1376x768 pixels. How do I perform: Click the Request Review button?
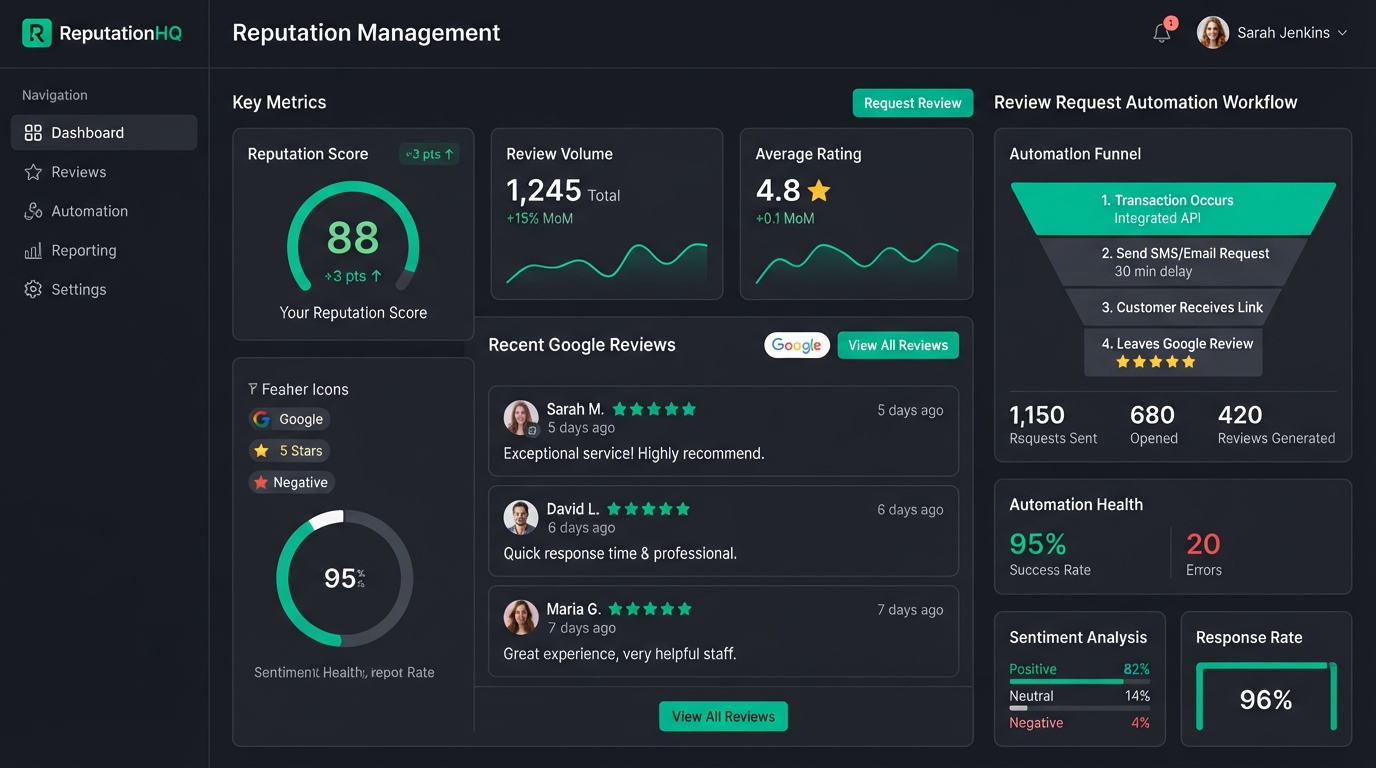click(913, 103)
